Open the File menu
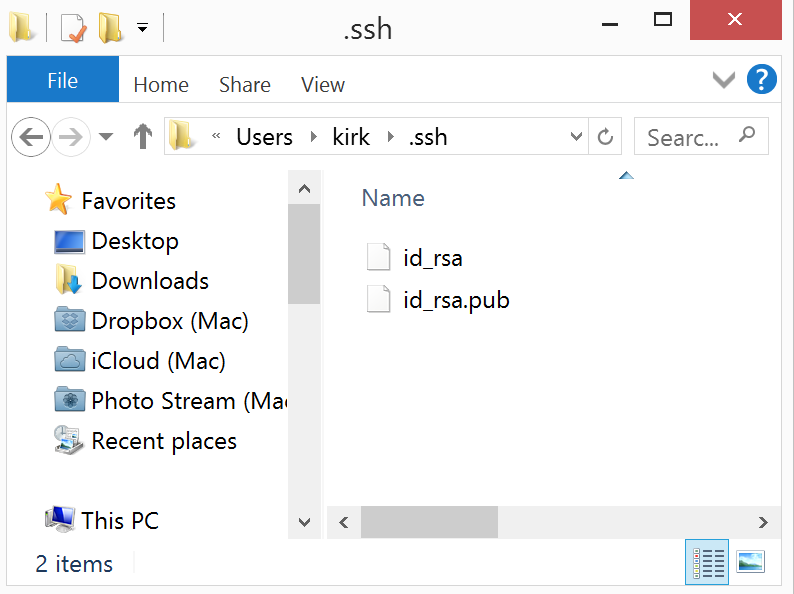Viewport: 794px width, 594px height. click(63, 80)
